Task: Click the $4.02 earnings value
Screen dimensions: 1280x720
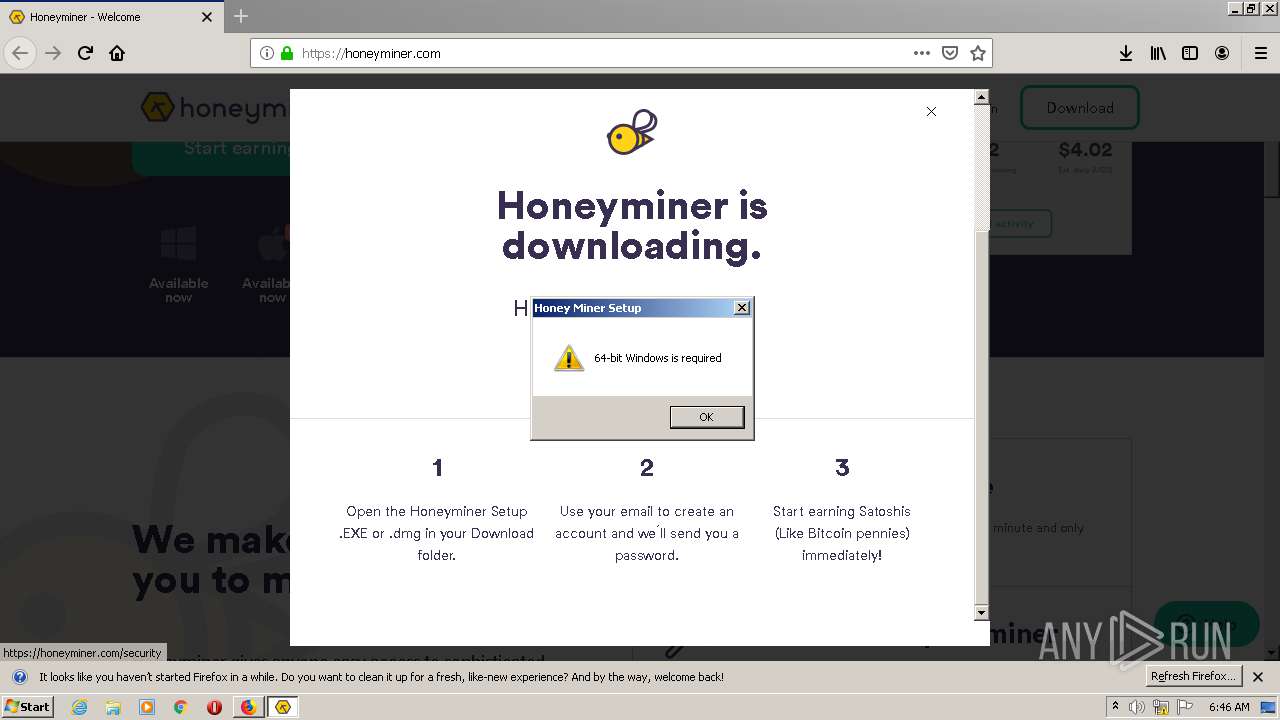Action: 1085,149
